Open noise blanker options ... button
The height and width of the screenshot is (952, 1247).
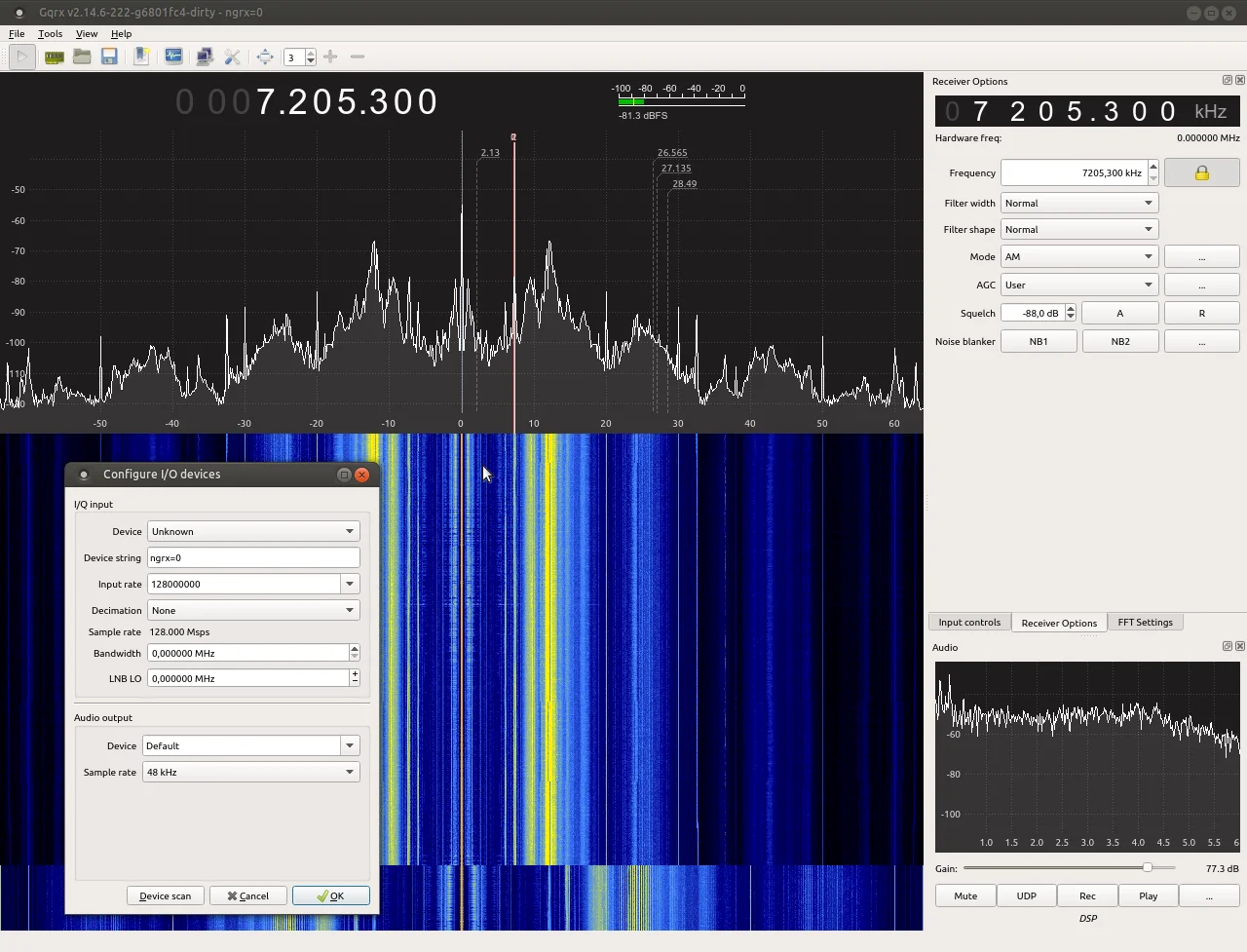click(1202, 341)
